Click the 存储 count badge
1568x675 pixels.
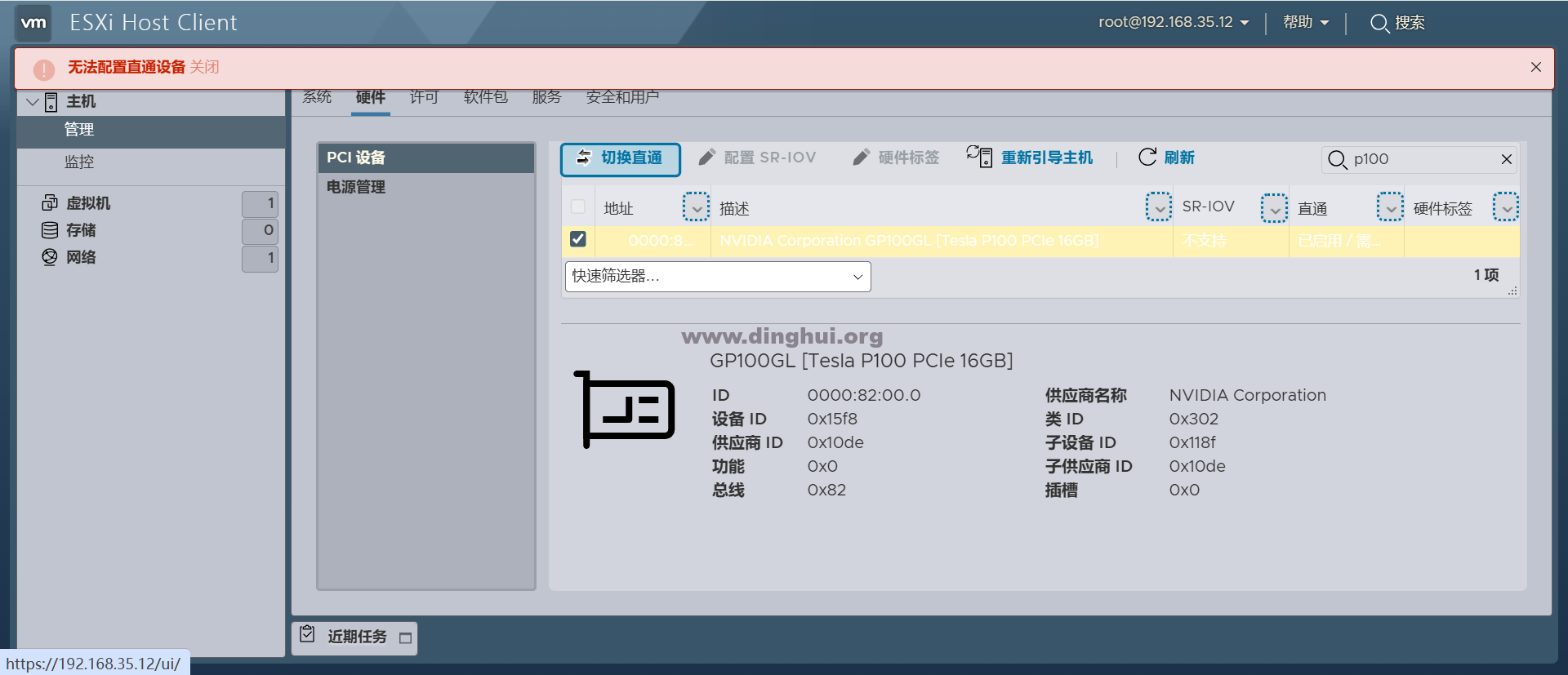(x=260, y=231)
